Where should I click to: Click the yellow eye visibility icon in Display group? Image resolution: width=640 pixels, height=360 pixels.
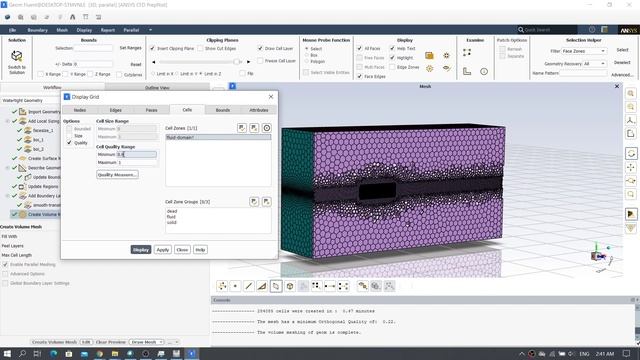click(447, 68)
